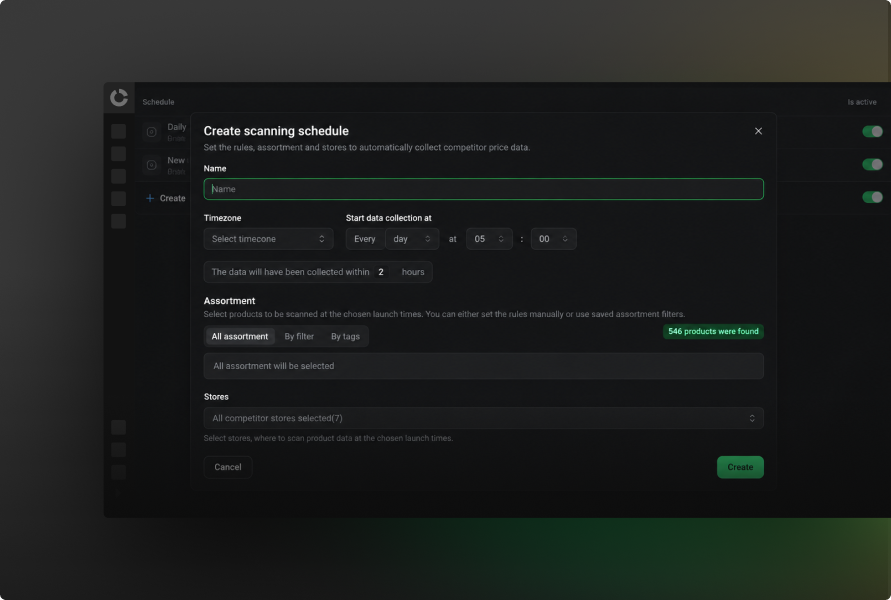Click the Set the rules dialog subtitle

(367, 148)
